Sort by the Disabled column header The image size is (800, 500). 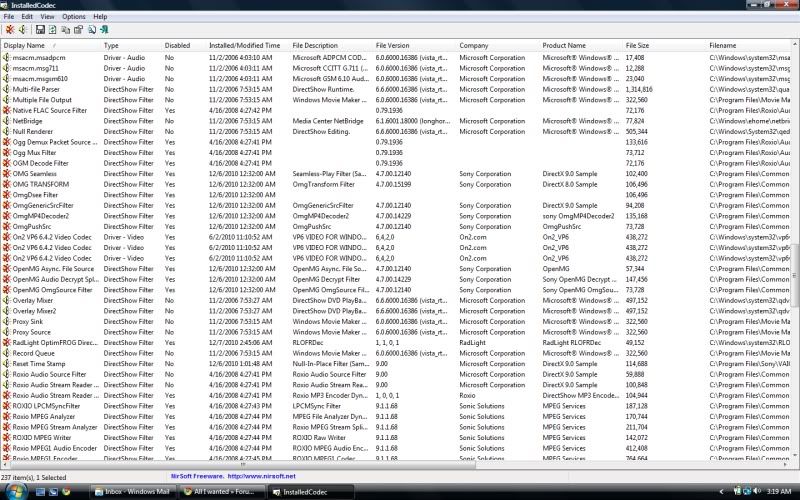click(184, 45)
